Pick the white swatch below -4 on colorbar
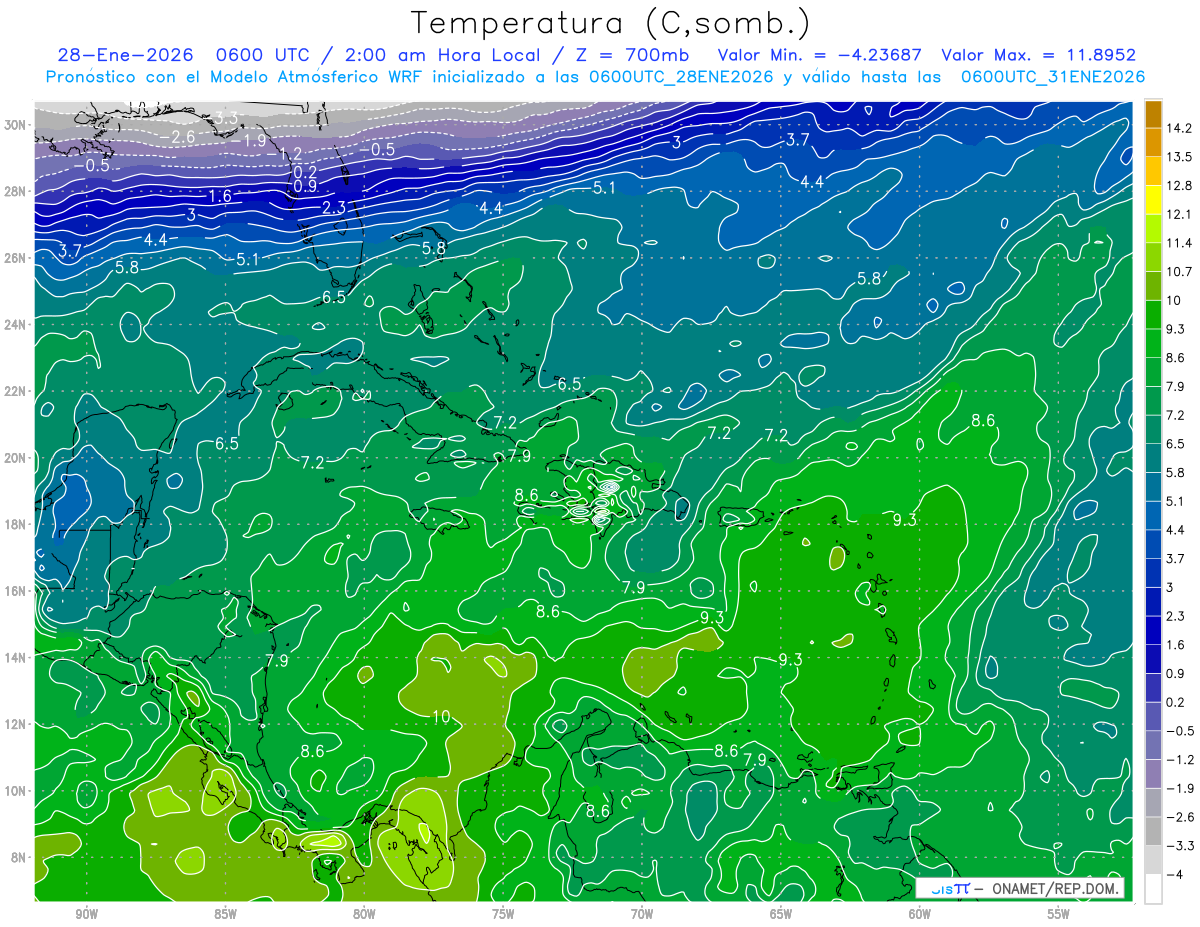 pyautogui.click(x=1153, y=888)
